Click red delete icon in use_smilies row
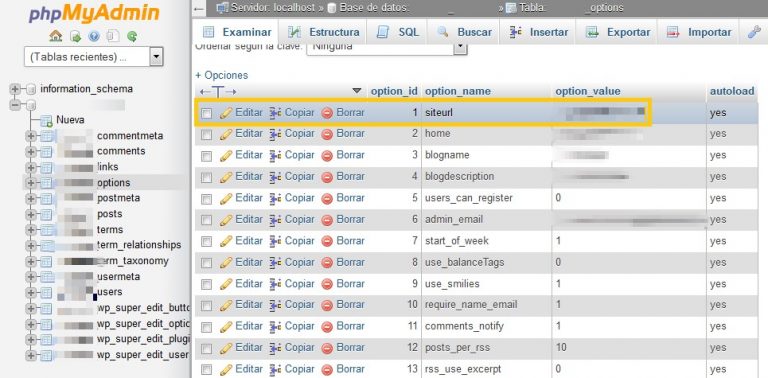Screen dimensions: 768x378 [327, 284]
